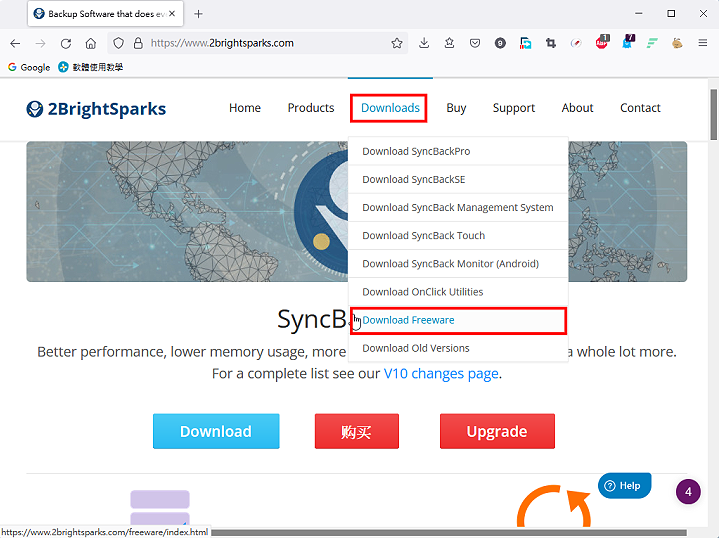Click the vertical page scrollbar
This screenshot has width=721, height=540.
[713, 115]
